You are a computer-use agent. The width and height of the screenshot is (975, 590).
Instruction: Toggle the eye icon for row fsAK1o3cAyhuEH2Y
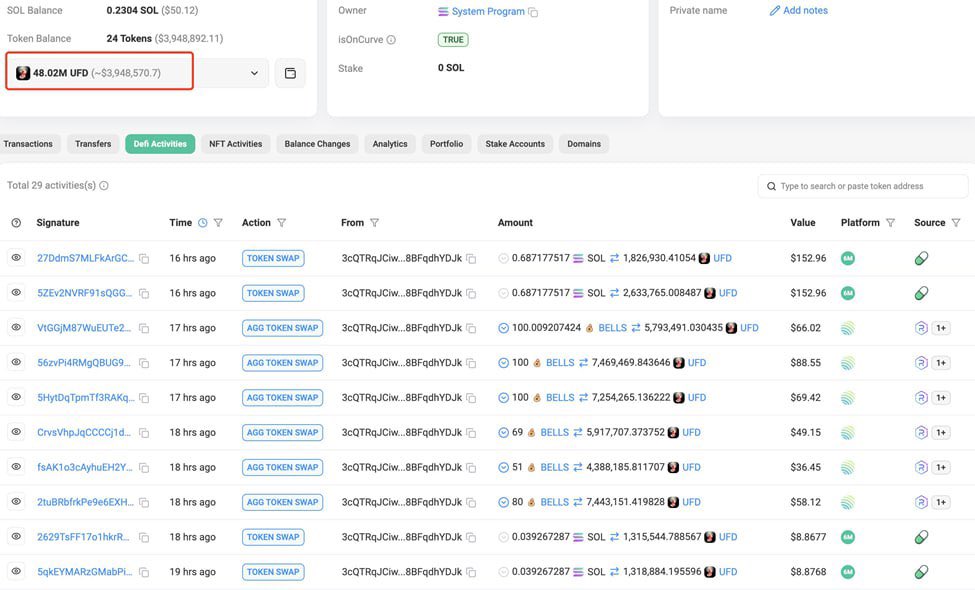tap(16, 466)
